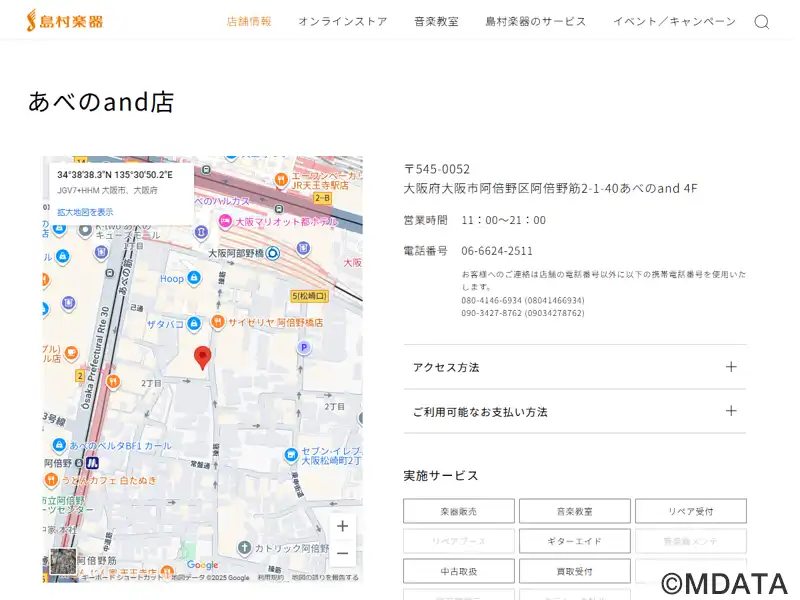Click the 大阪阿部野橋 station icon
800x600 pixels.
(273, 253)
